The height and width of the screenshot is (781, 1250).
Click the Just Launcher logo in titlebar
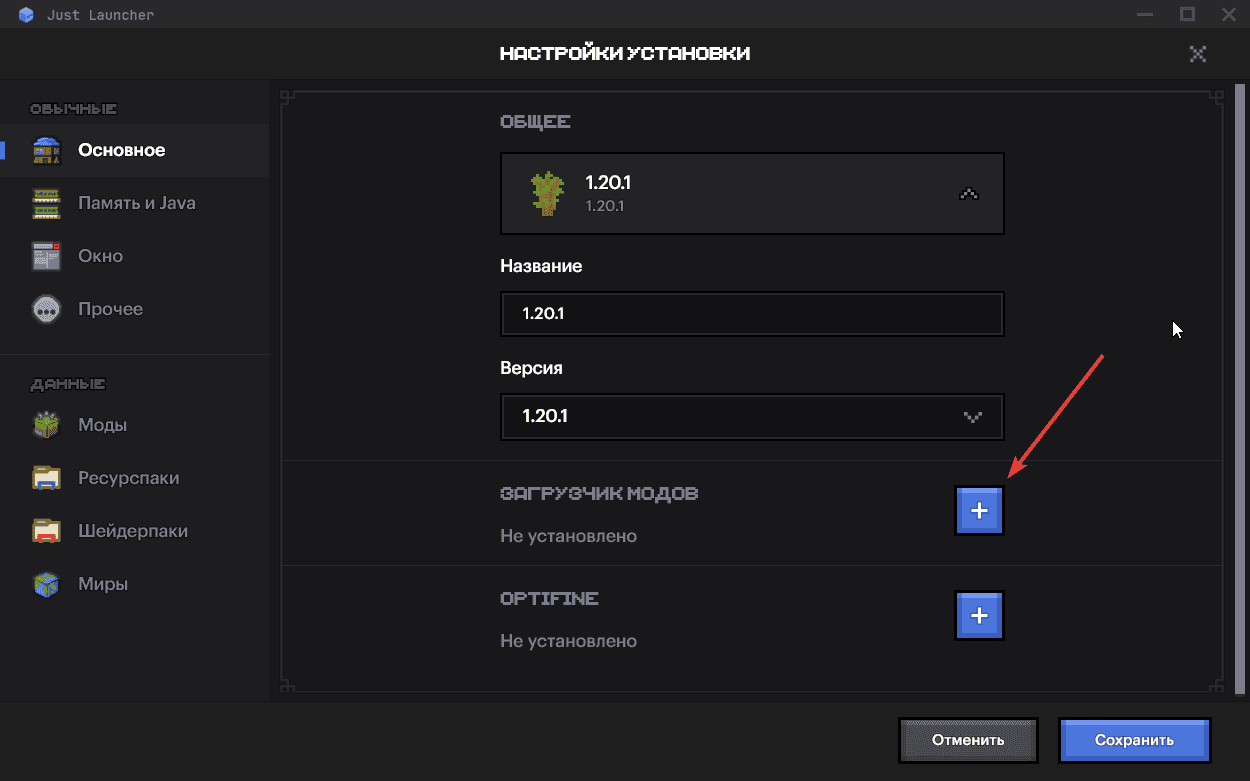point(25,14)
